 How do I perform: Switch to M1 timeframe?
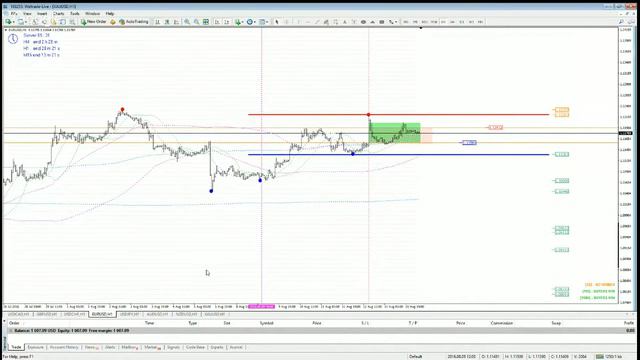pos(406,22)
